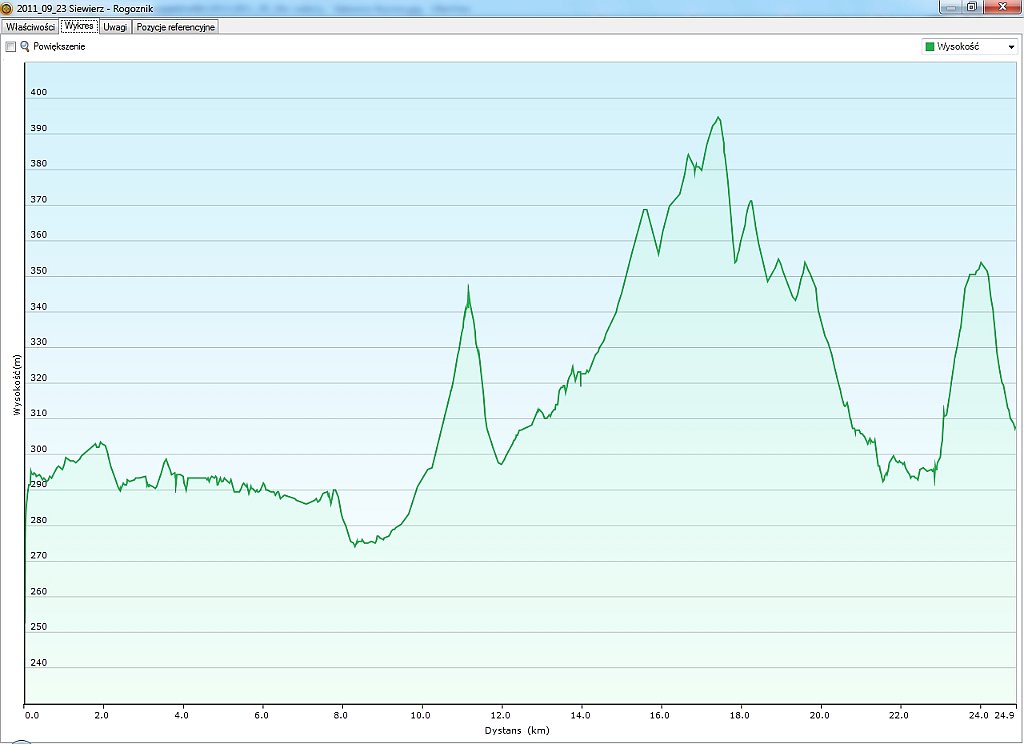
Task: Enable the Powiększenie zoom checkbox
Action: pyautogui.click(x=10, y=47)
